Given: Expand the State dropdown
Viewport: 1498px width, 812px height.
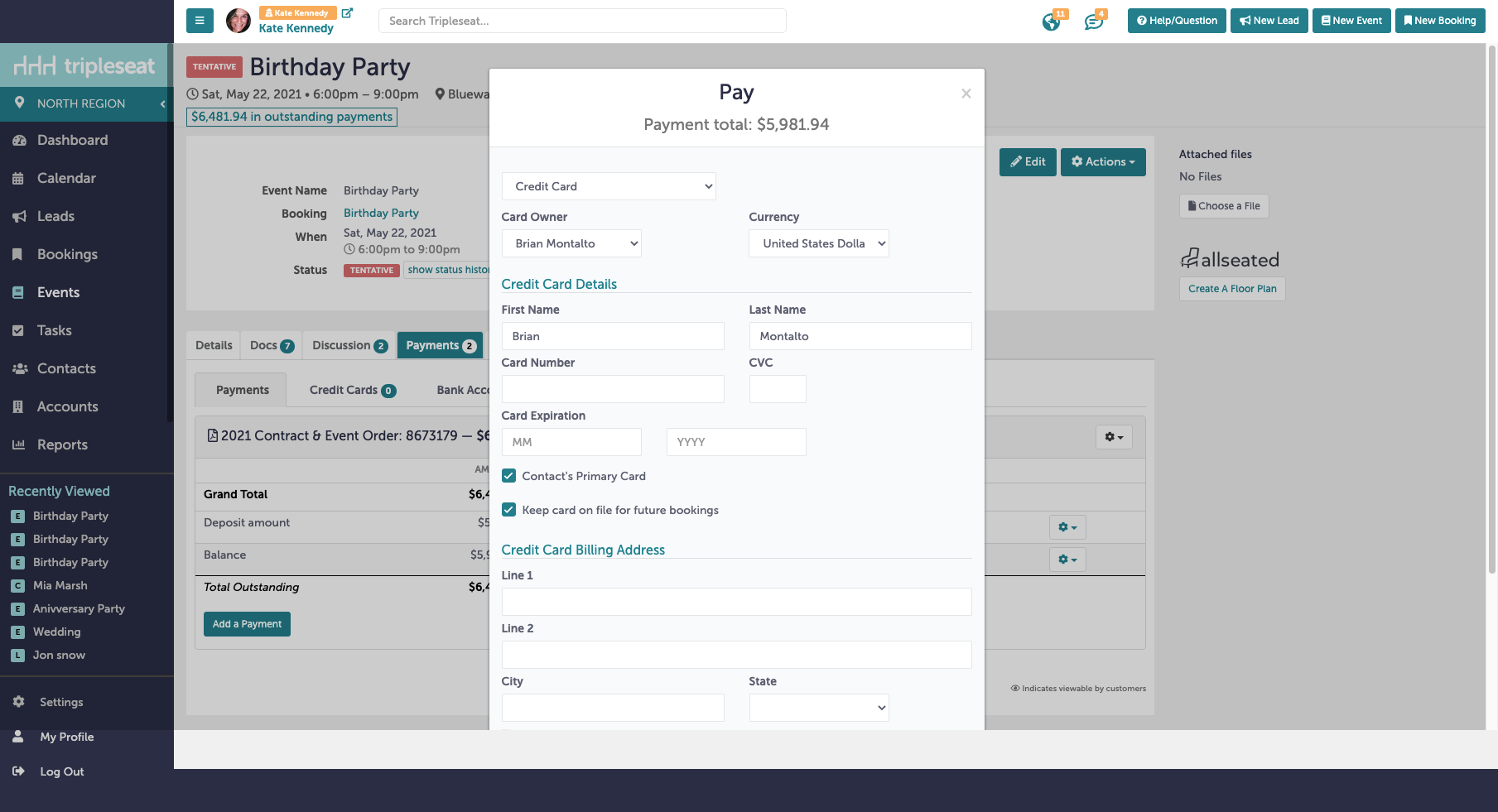Looking at the screenshot, I should click(818, 708).
